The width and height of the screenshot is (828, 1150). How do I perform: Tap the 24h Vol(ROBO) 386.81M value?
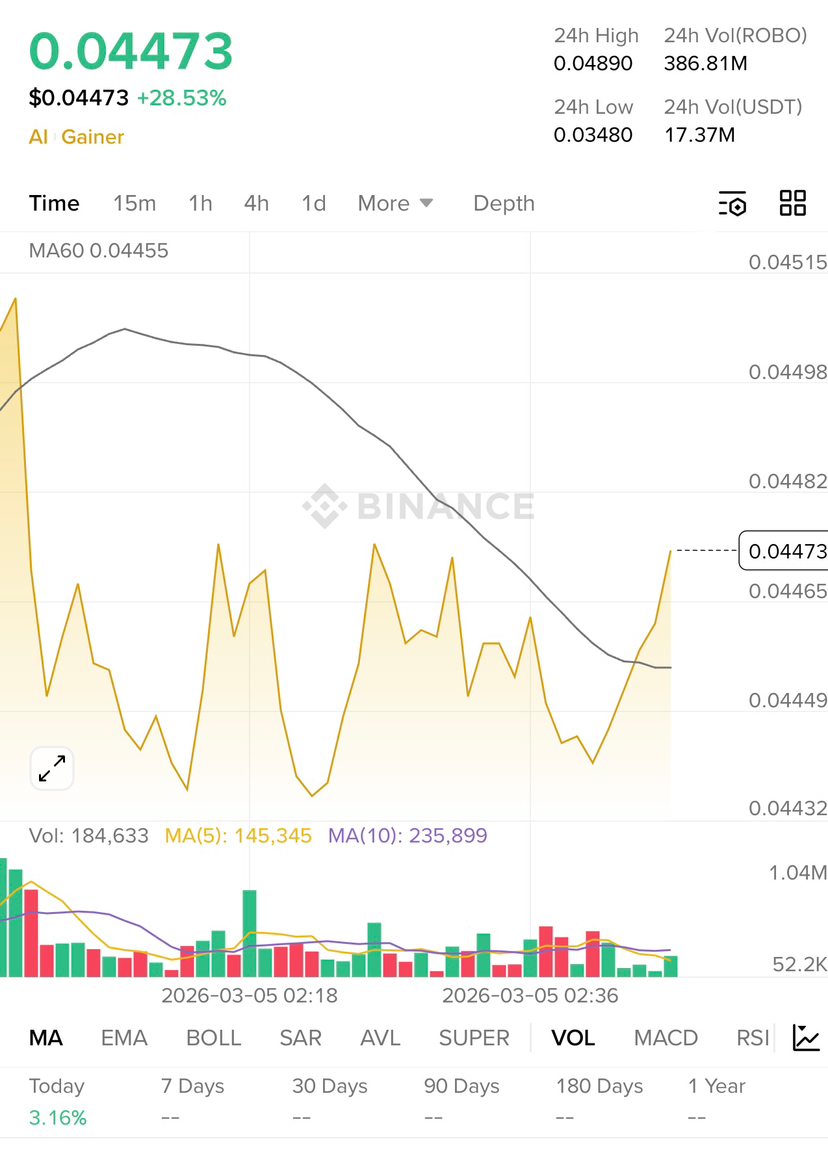706,64
